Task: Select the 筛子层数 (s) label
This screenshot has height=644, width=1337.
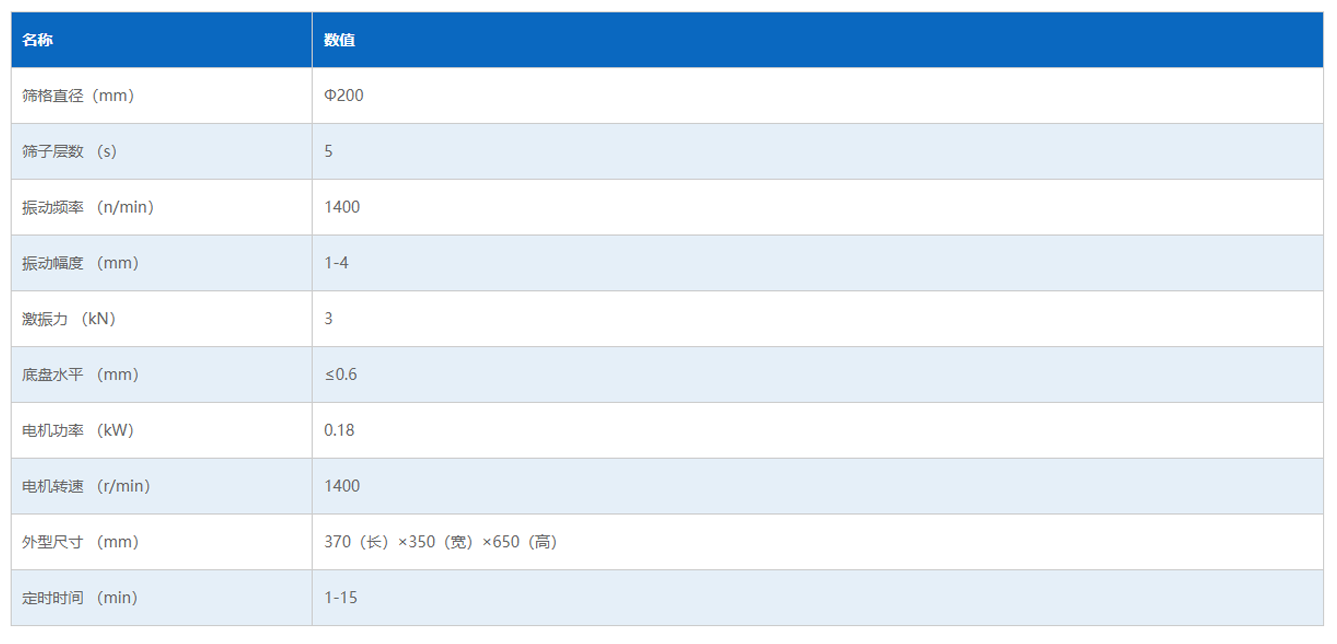Action: (69, 152)
